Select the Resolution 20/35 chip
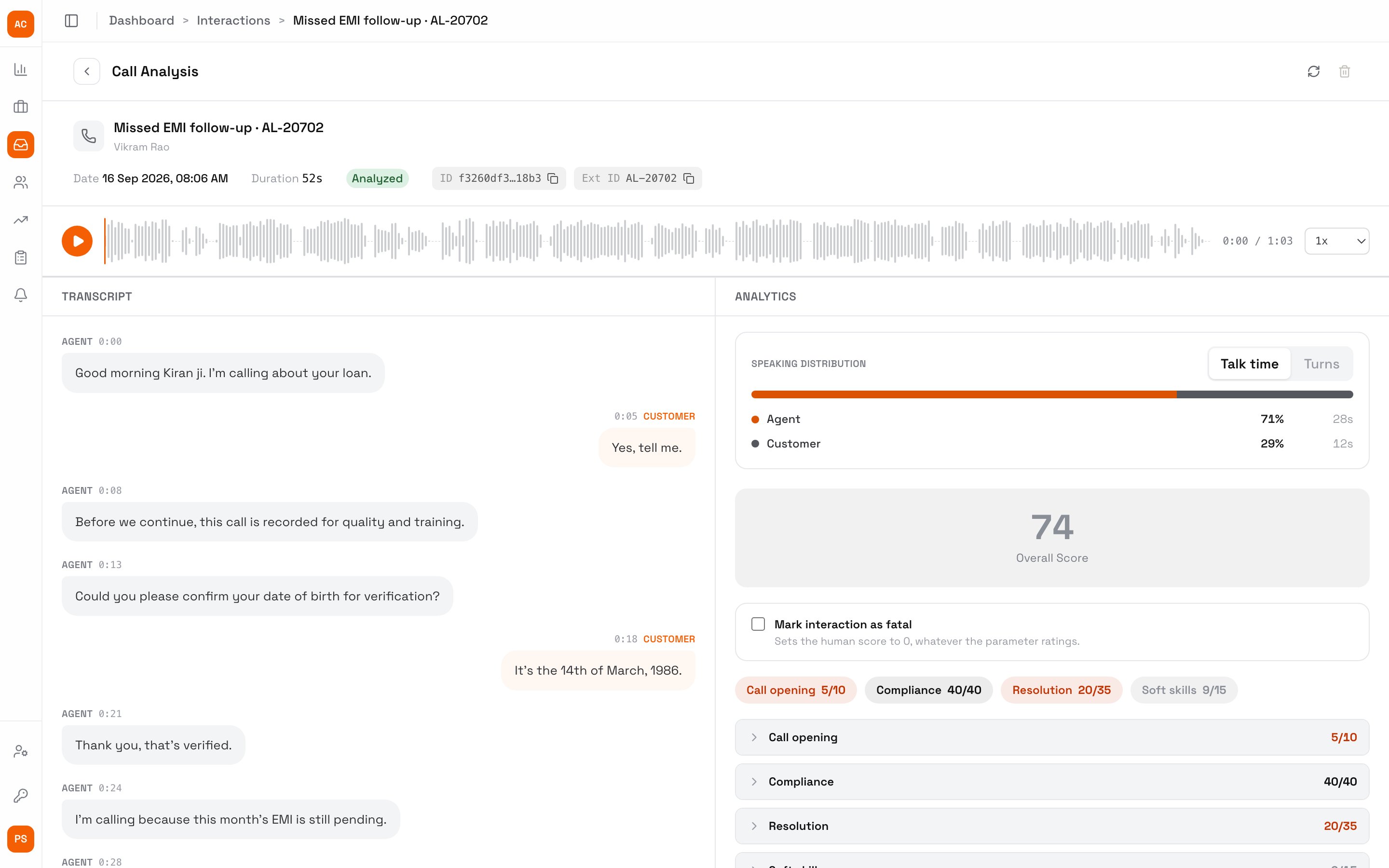 tap(1061, 690)
